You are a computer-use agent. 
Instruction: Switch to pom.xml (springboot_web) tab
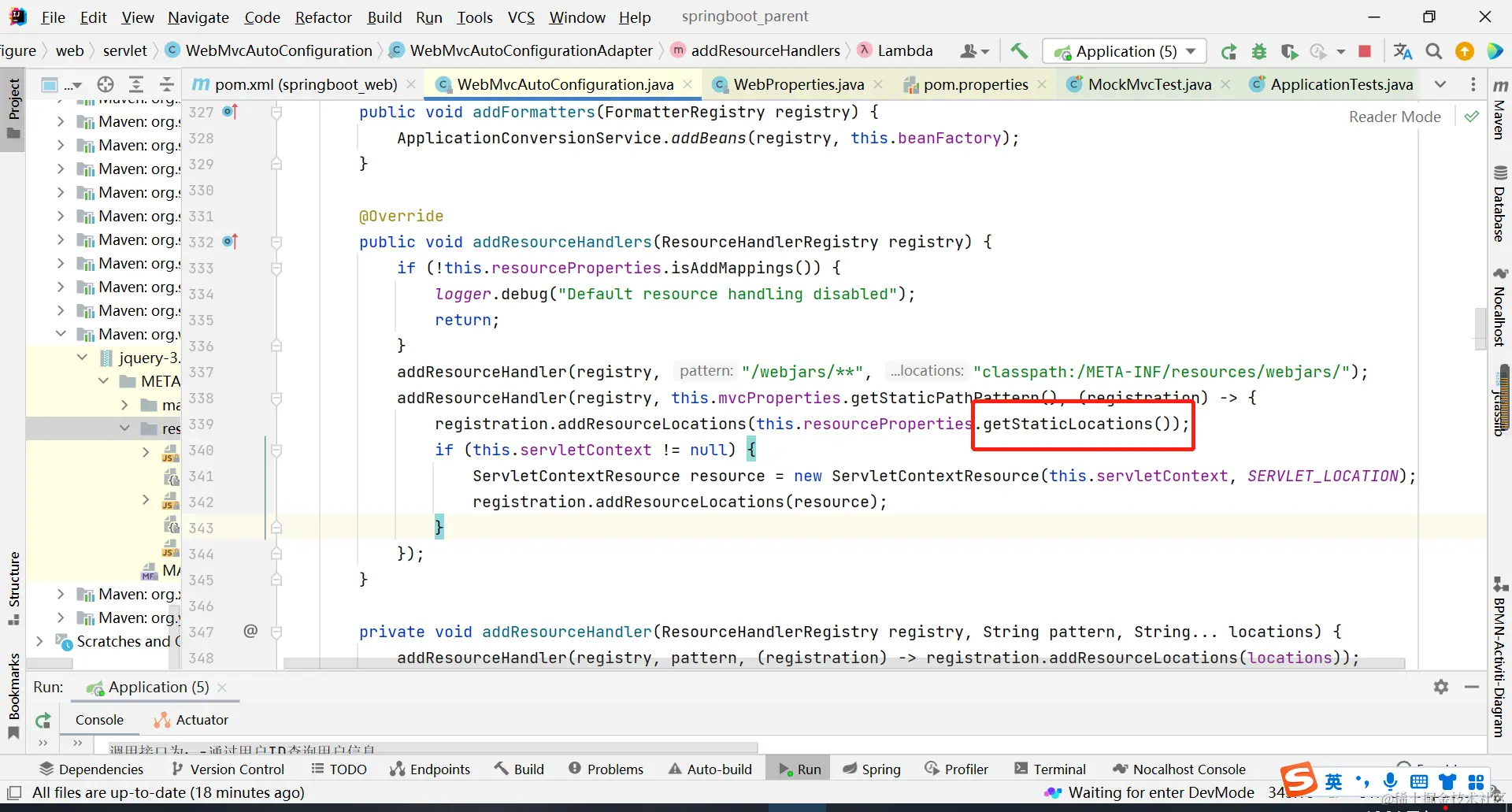pyautogui.click(x=306, y=84)
